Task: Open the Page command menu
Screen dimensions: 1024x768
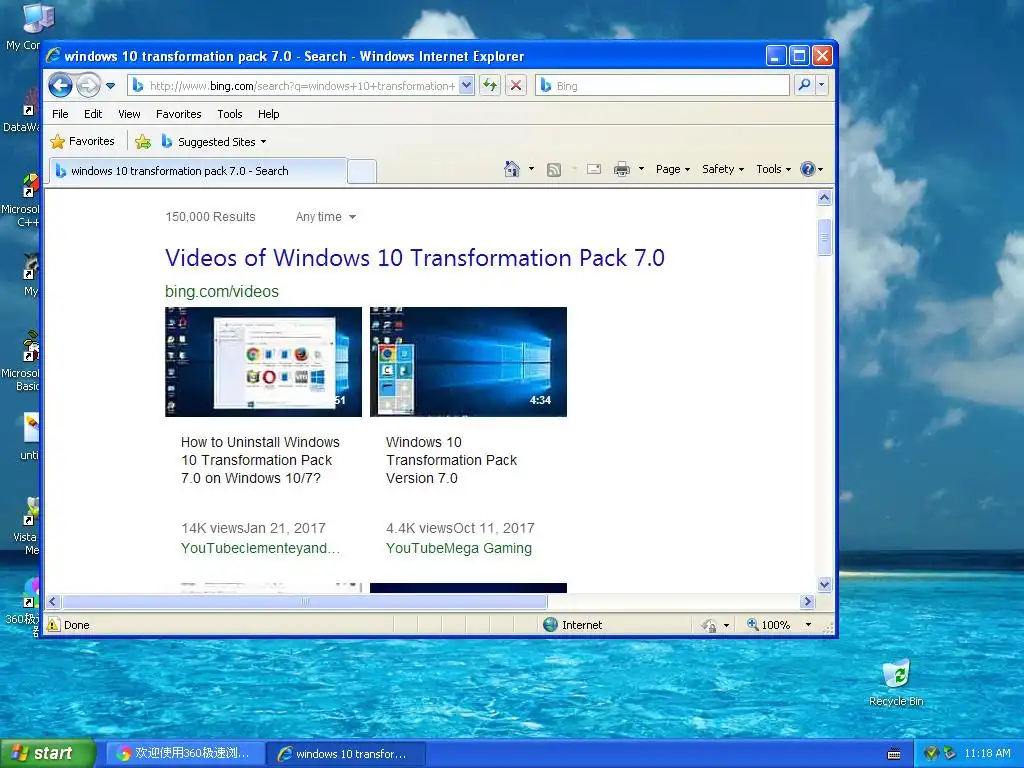Action: click(673, 169)
